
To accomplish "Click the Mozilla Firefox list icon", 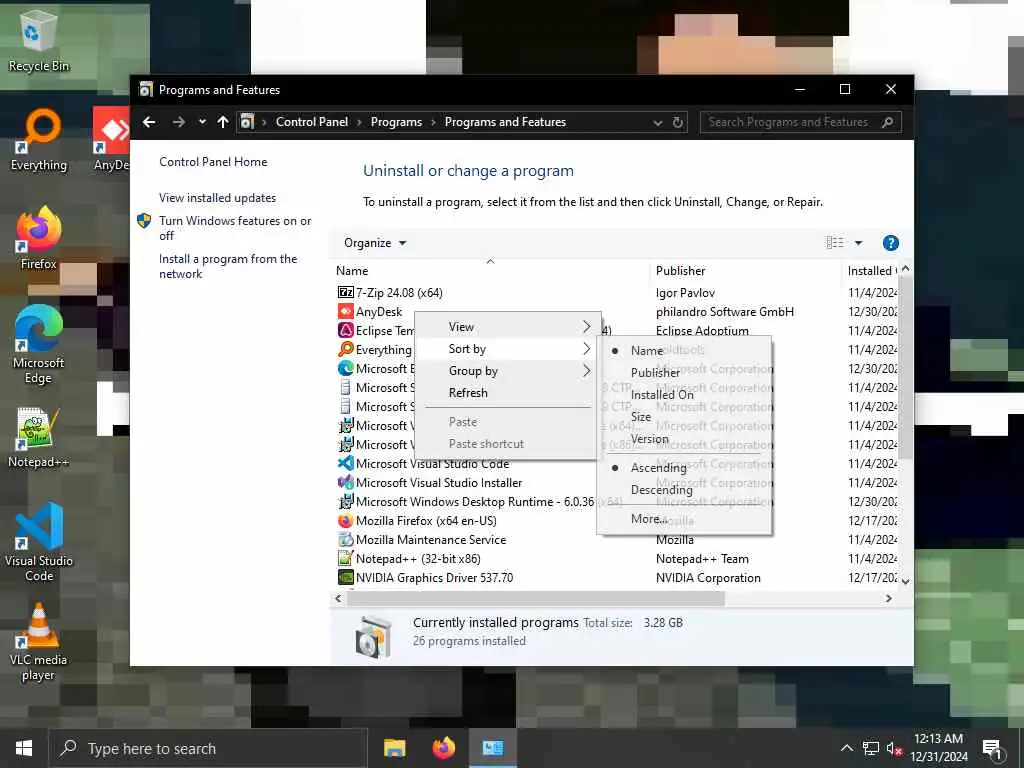I will point(345,520).
